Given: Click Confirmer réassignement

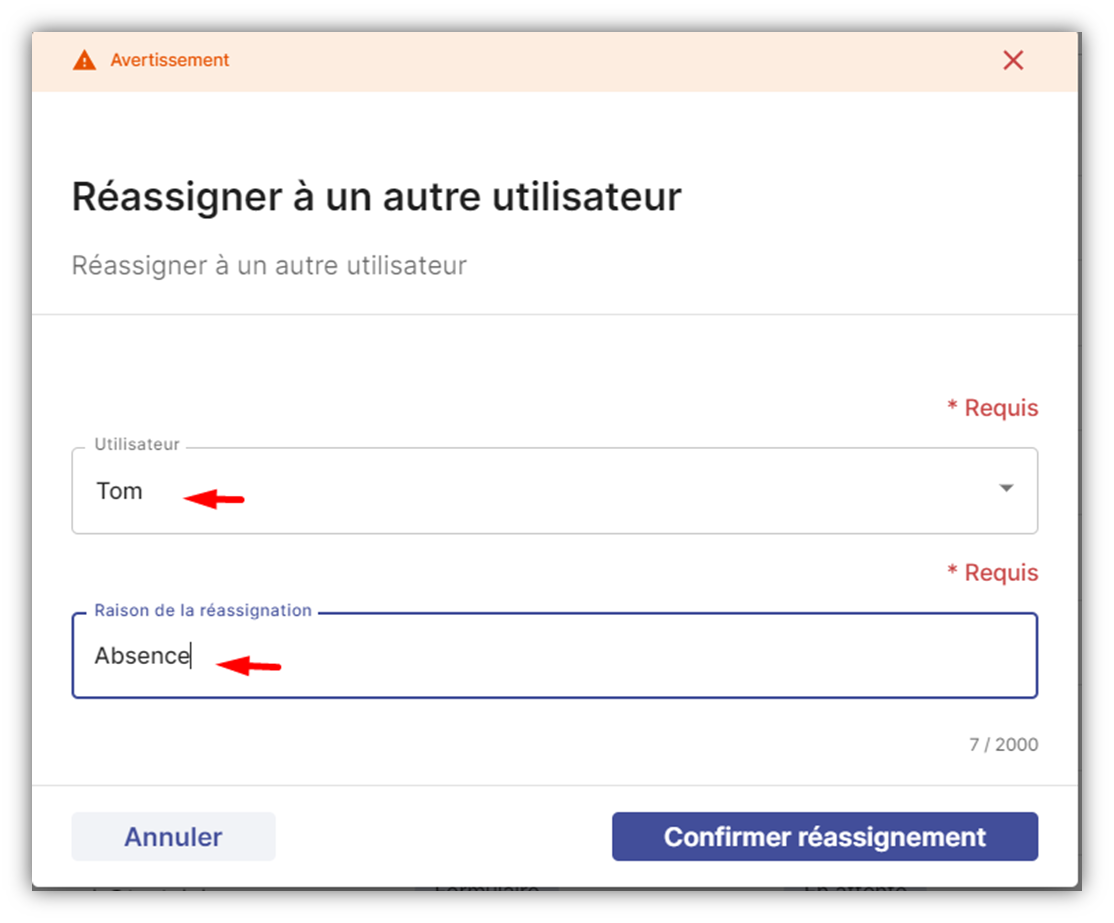Looking at the screenshot, I should 825,836.
